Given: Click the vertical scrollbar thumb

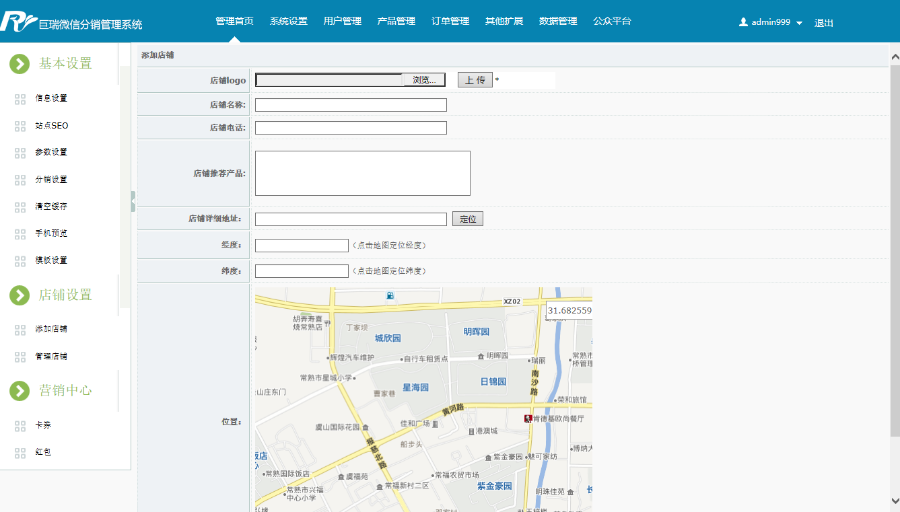Looking at the screenshot, I should 895,250.
